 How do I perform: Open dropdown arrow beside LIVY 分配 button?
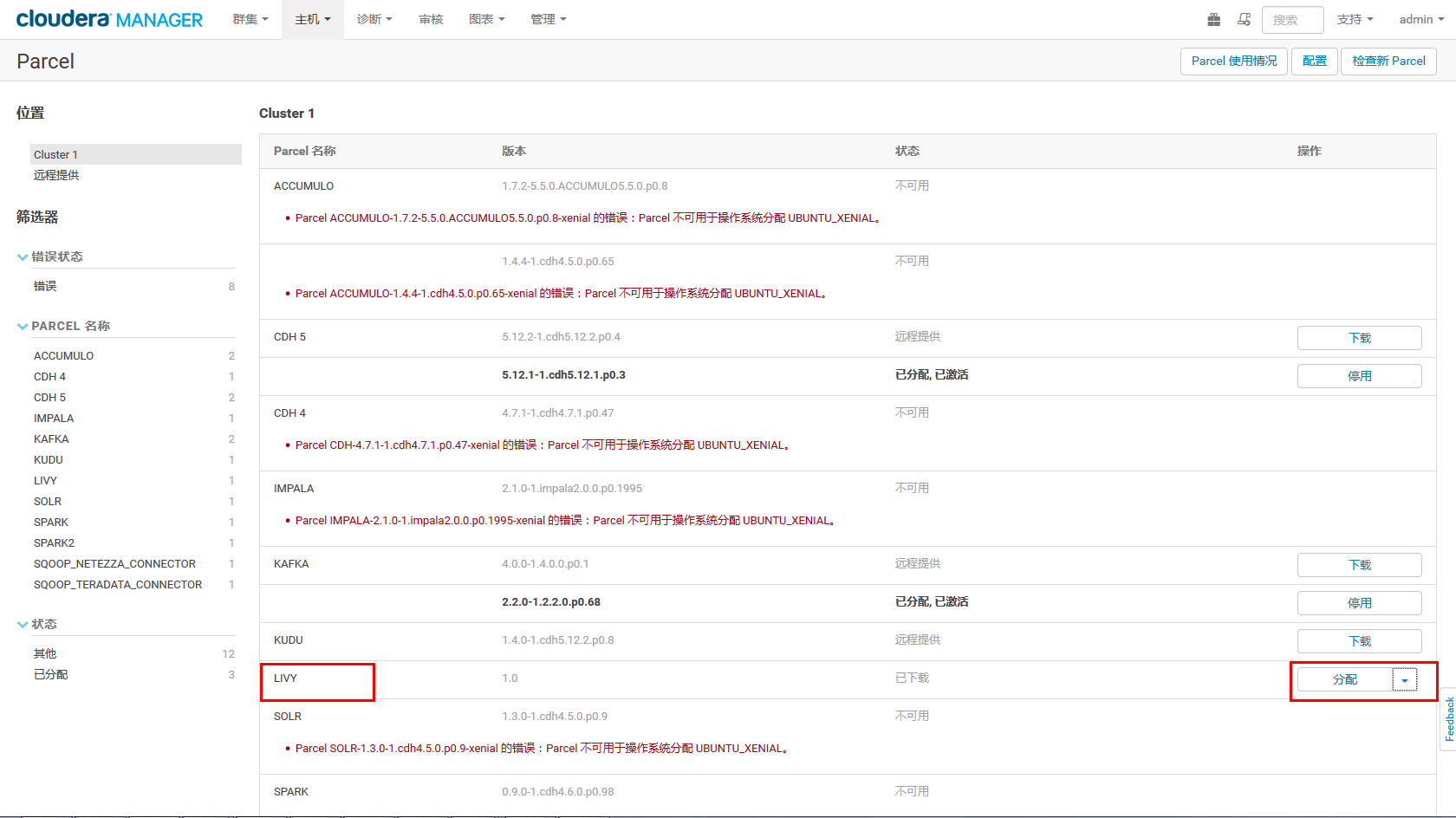click(x=1405, y=680)
